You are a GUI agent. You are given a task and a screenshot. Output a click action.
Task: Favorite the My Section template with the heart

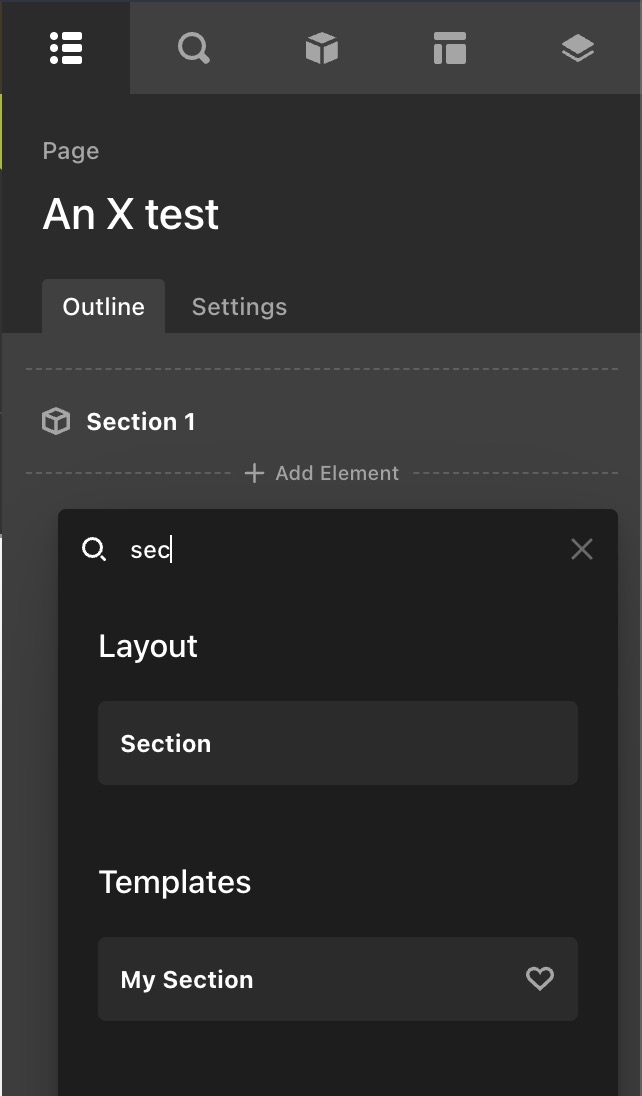[x=540, y=979]
